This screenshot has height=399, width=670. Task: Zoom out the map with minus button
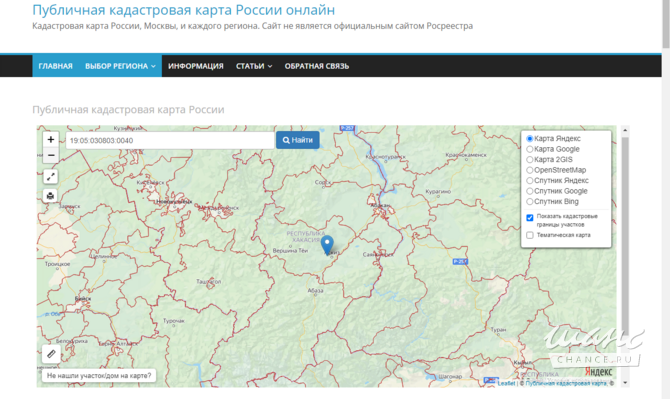point(50,155)
